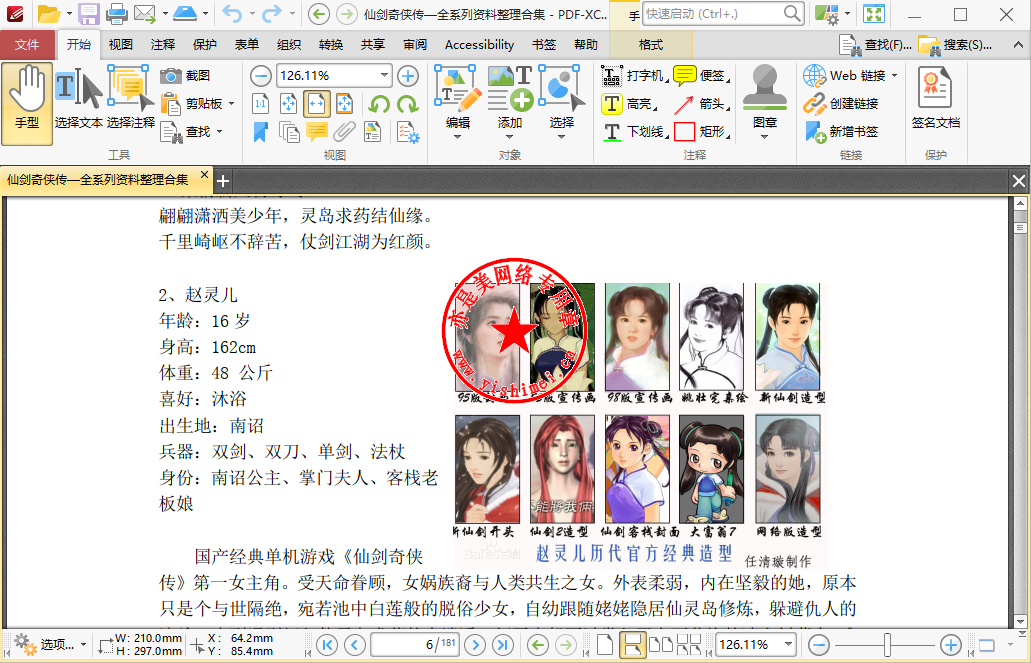Toggle Fit Page view mode

coord(289,103)
